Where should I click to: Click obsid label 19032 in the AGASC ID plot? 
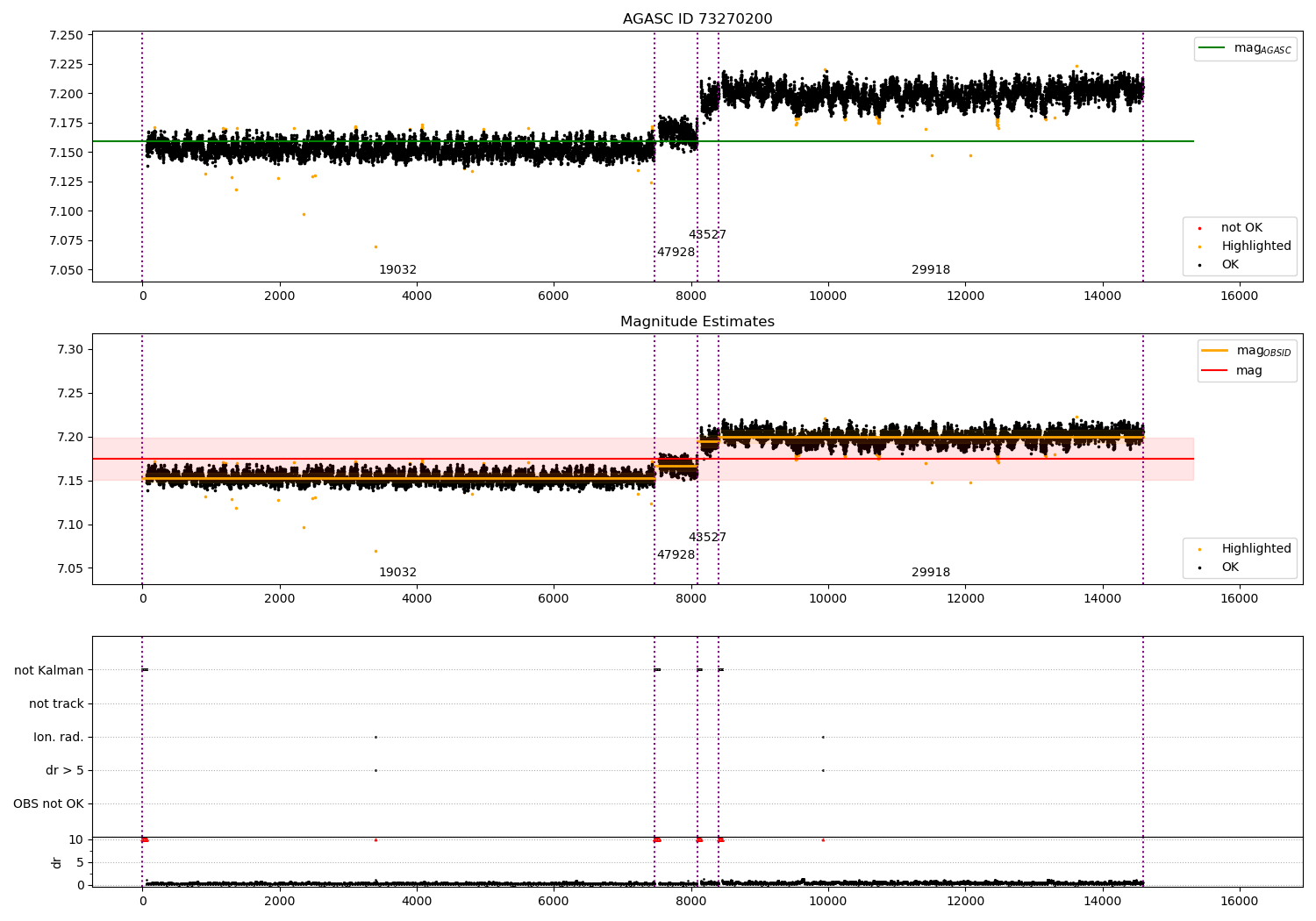pyautogui.click(x=398, y=270)
